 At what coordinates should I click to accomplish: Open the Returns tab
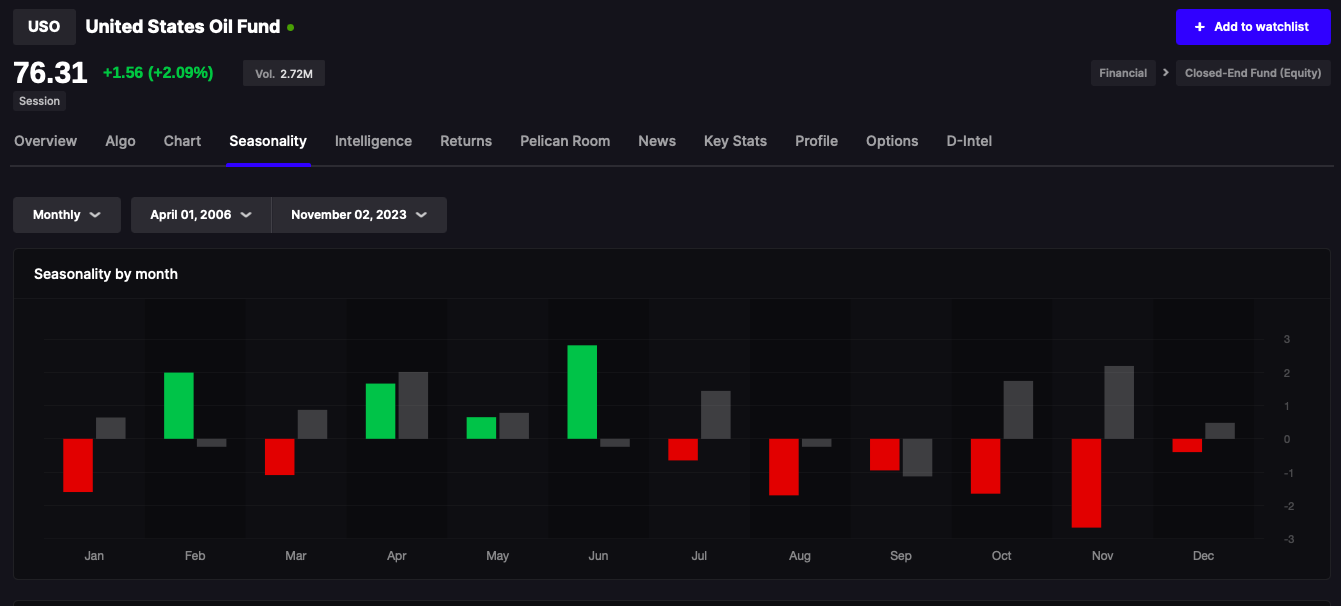(x=466, y=141)
